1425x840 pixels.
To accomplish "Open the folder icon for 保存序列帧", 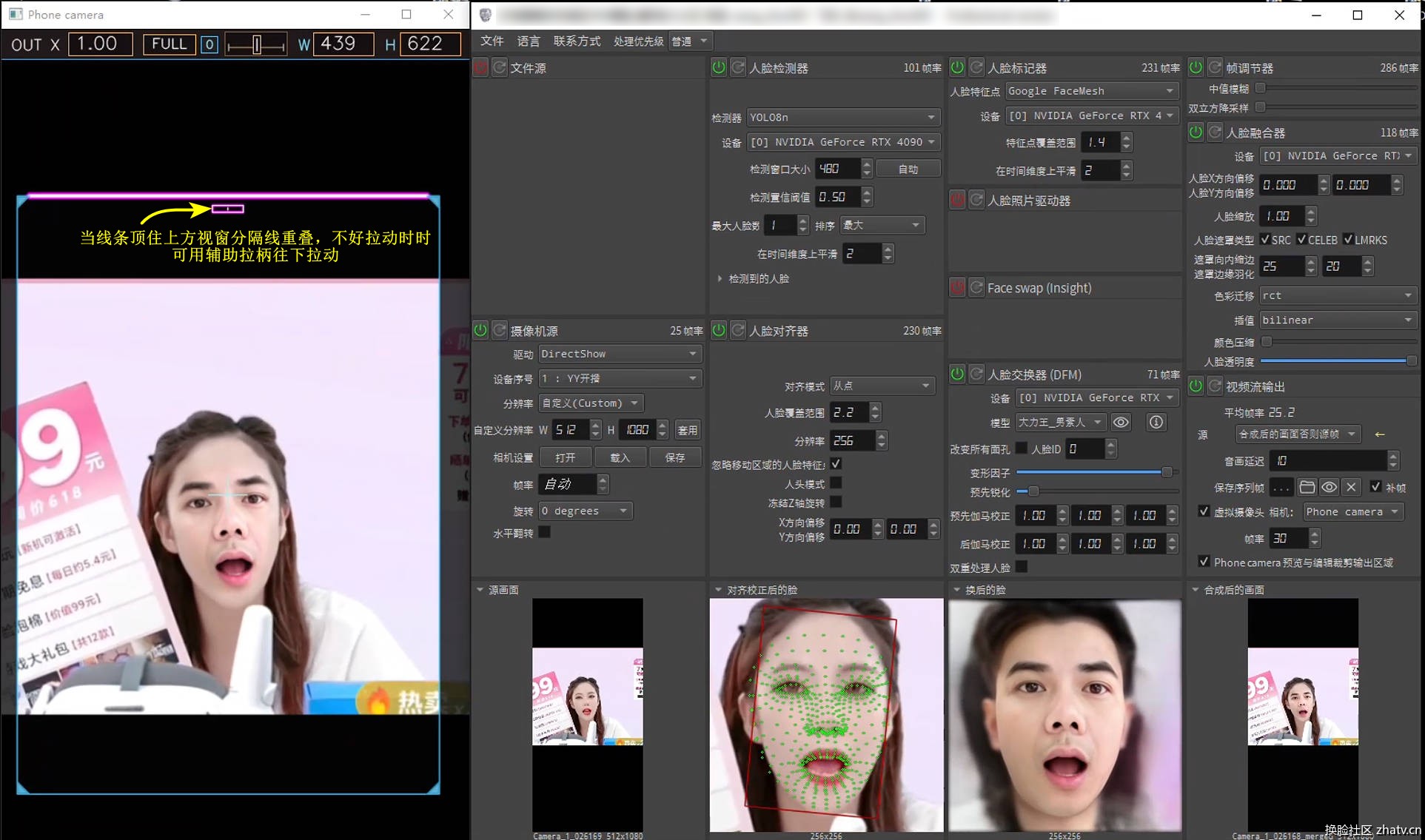I will click(x=1307, y=487).
